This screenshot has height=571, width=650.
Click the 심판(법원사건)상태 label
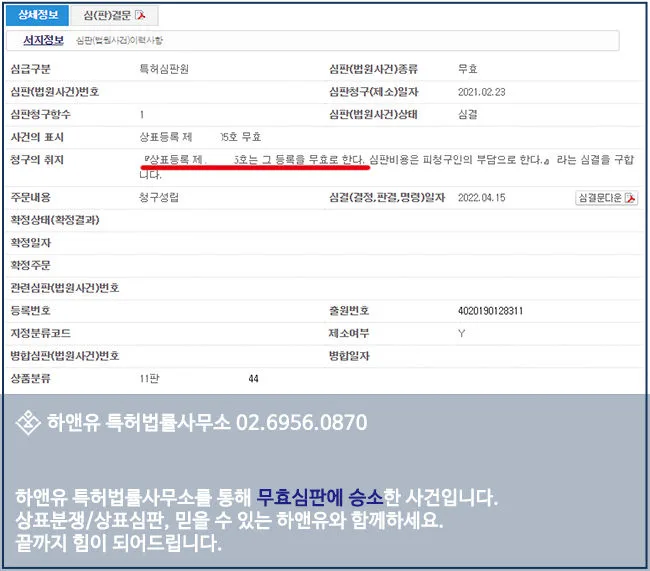pos(374,115)
